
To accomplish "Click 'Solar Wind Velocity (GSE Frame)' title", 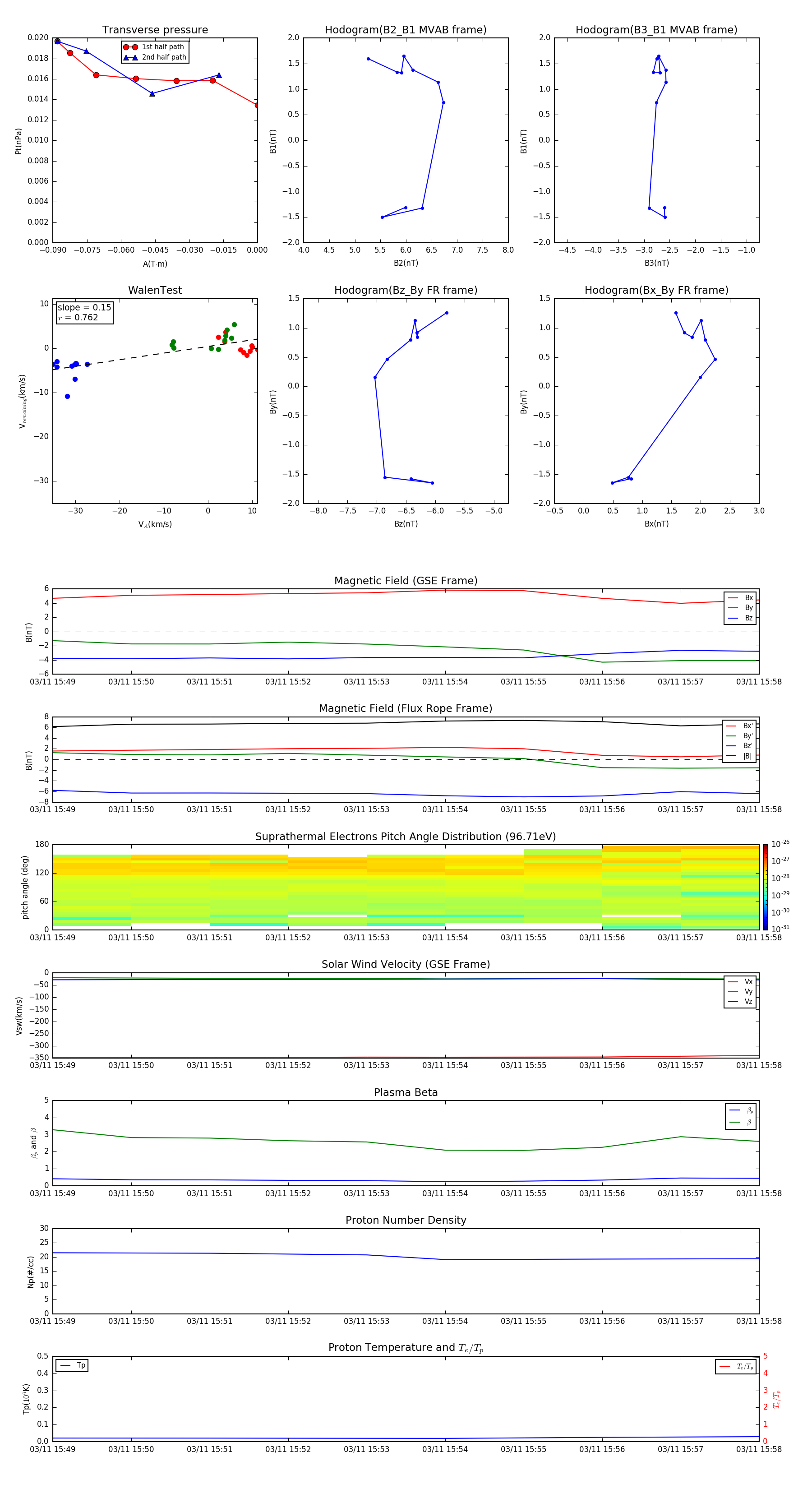I will (406, 964).
